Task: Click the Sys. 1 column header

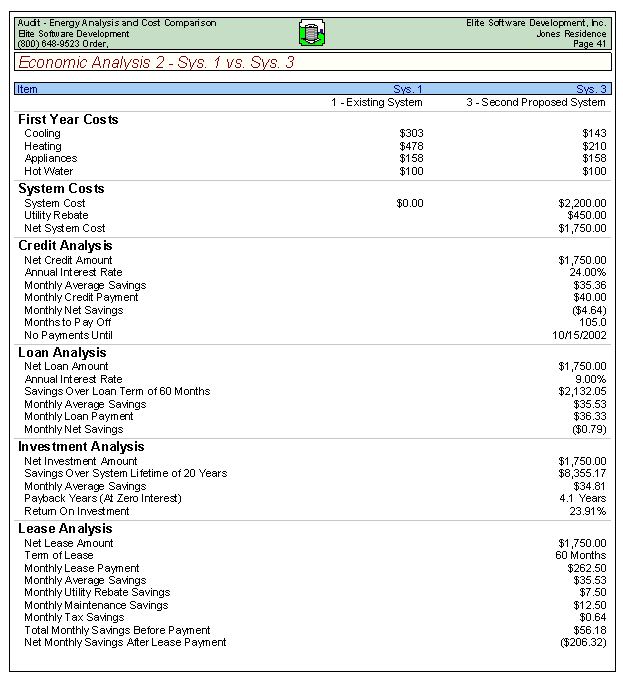Action: [408, 89]
